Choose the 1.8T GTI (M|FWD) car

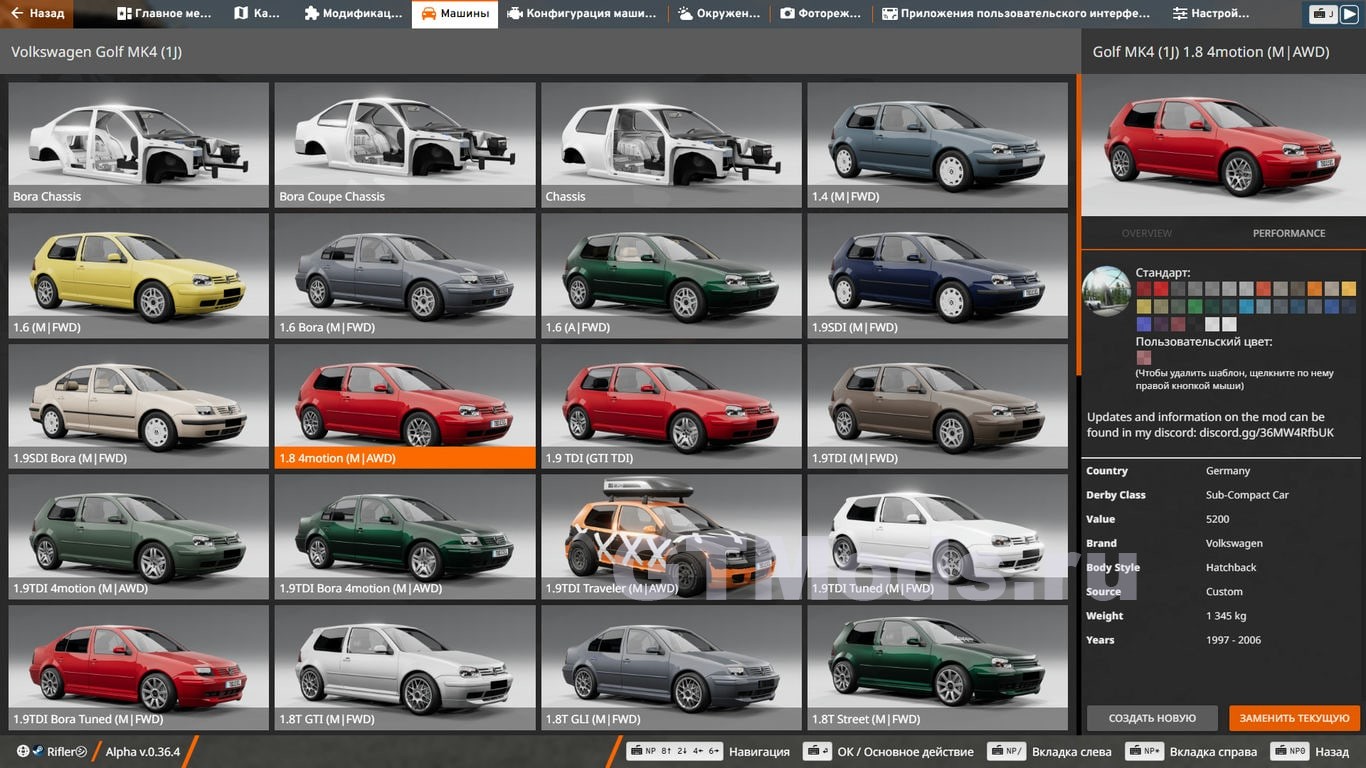pyautogui.click(x=405, y=668)
